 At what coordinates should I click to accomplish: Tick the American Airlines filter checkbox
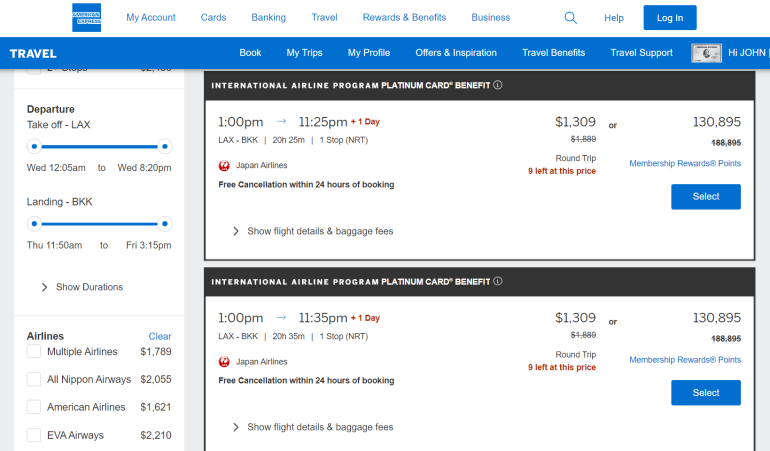(34, 408)
